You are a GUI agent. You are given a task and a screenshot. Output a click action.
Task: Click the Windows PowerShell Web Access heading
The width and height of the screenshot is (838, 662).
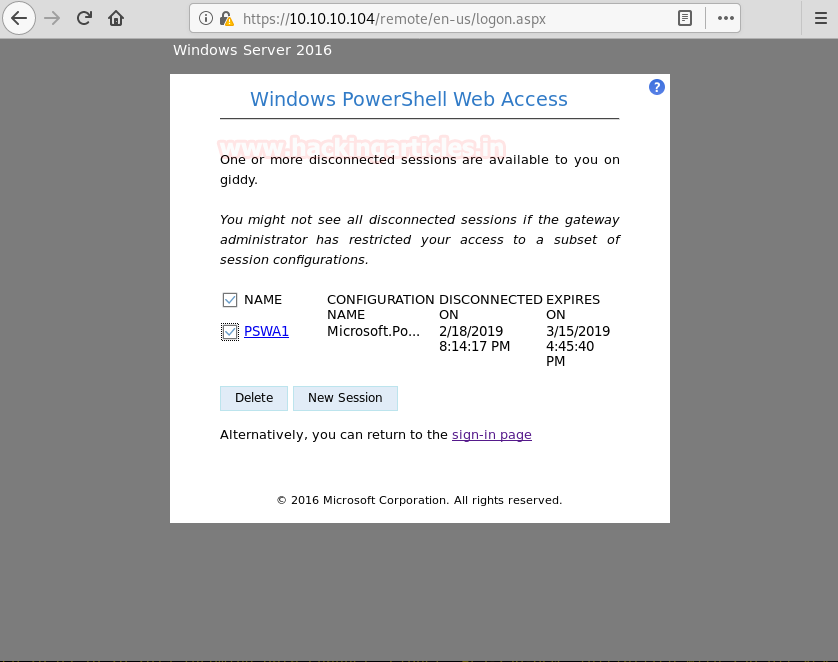pos(409,99)
